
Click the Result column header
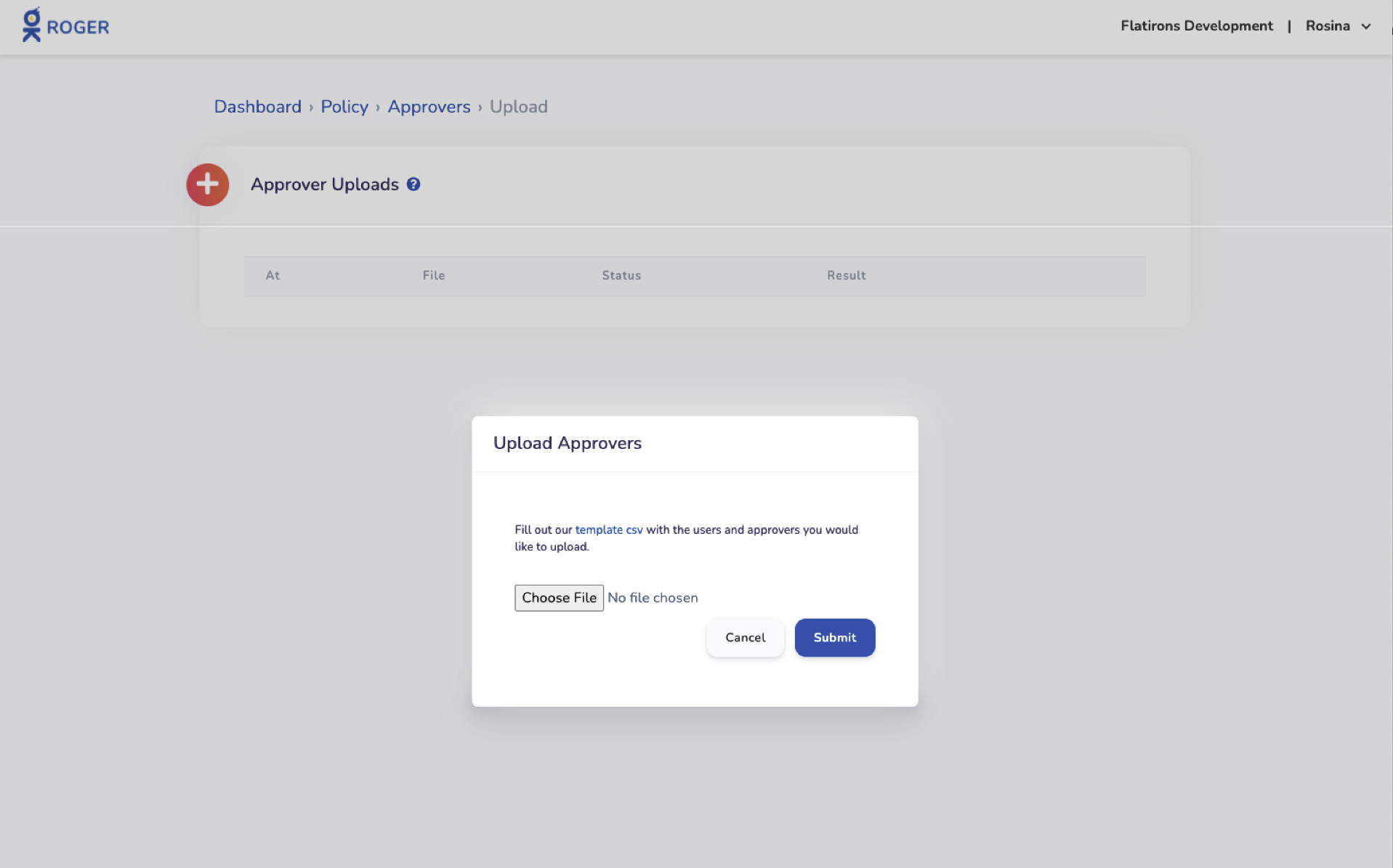[846, 275]
